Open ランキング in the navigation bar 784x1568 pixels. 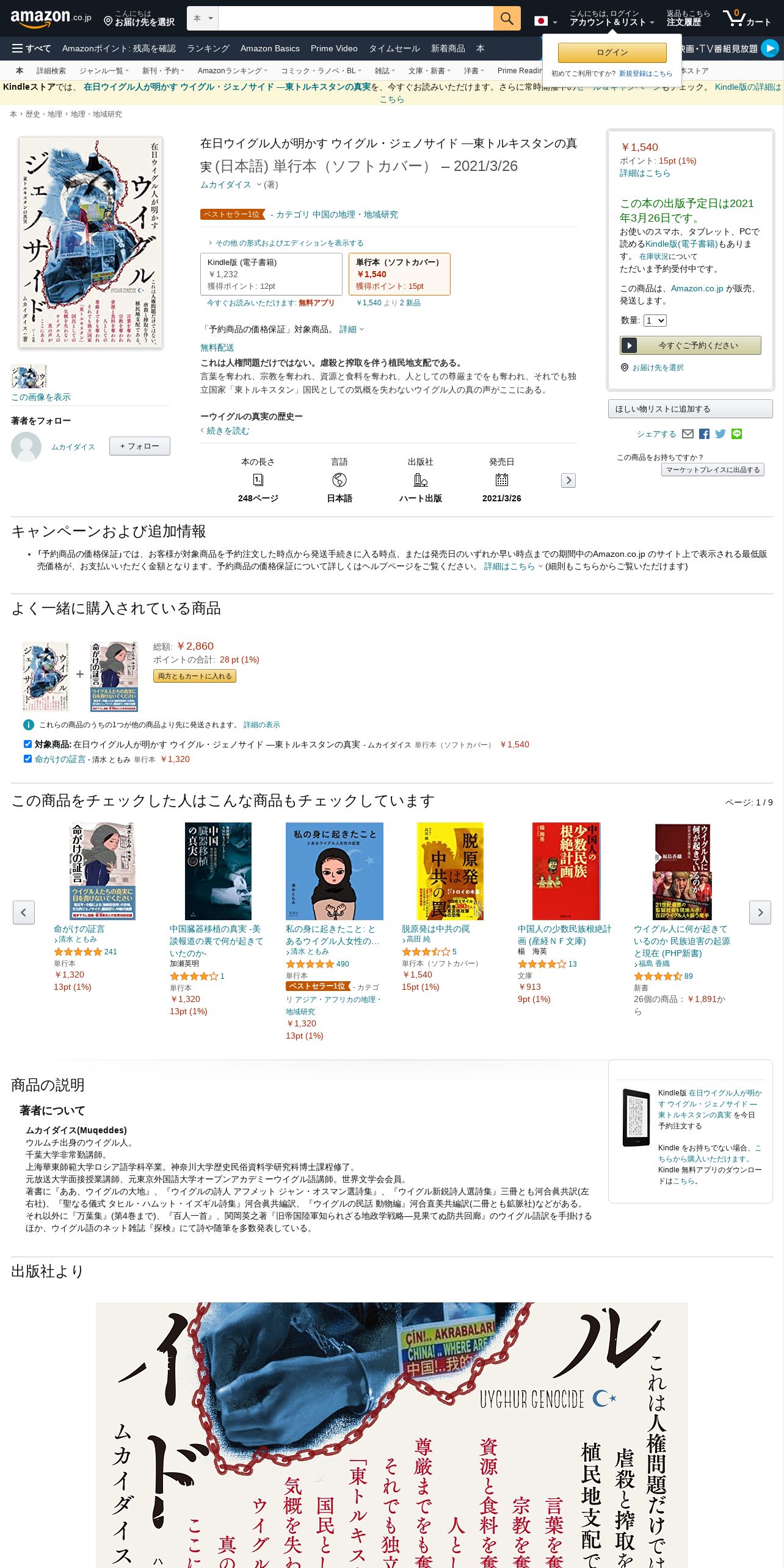(208, 48)
